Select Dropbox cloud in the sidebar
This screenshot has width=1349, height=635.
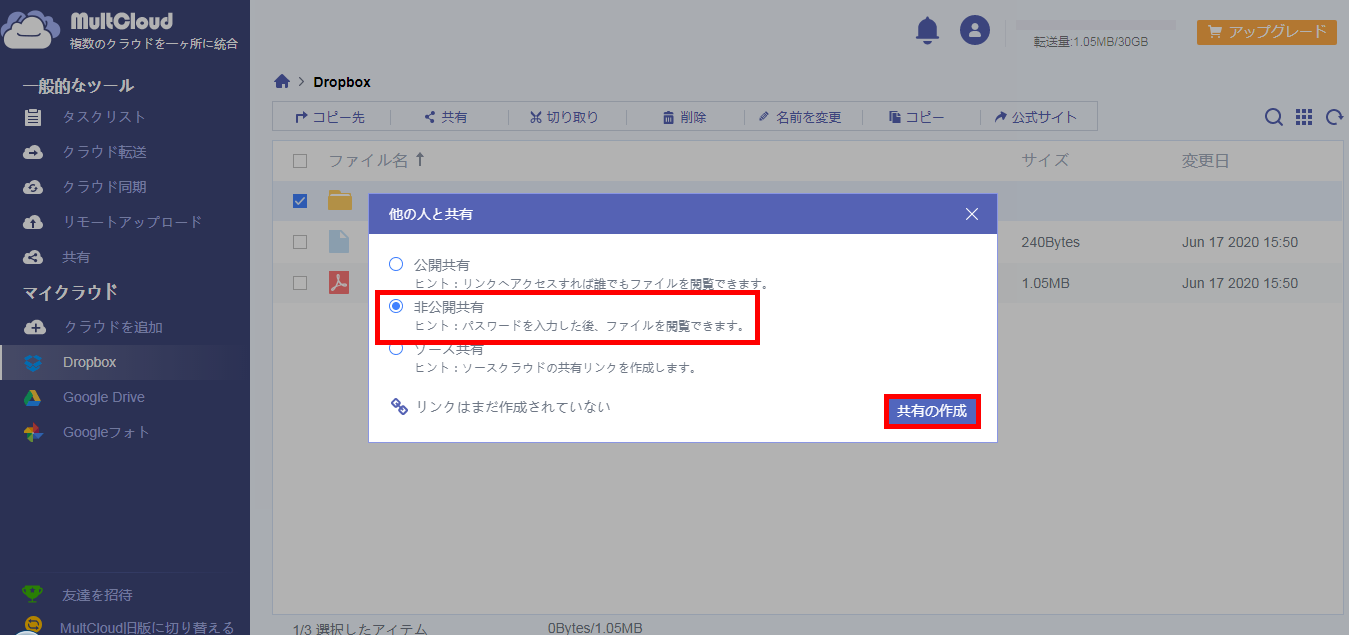[x=90, y=362]
